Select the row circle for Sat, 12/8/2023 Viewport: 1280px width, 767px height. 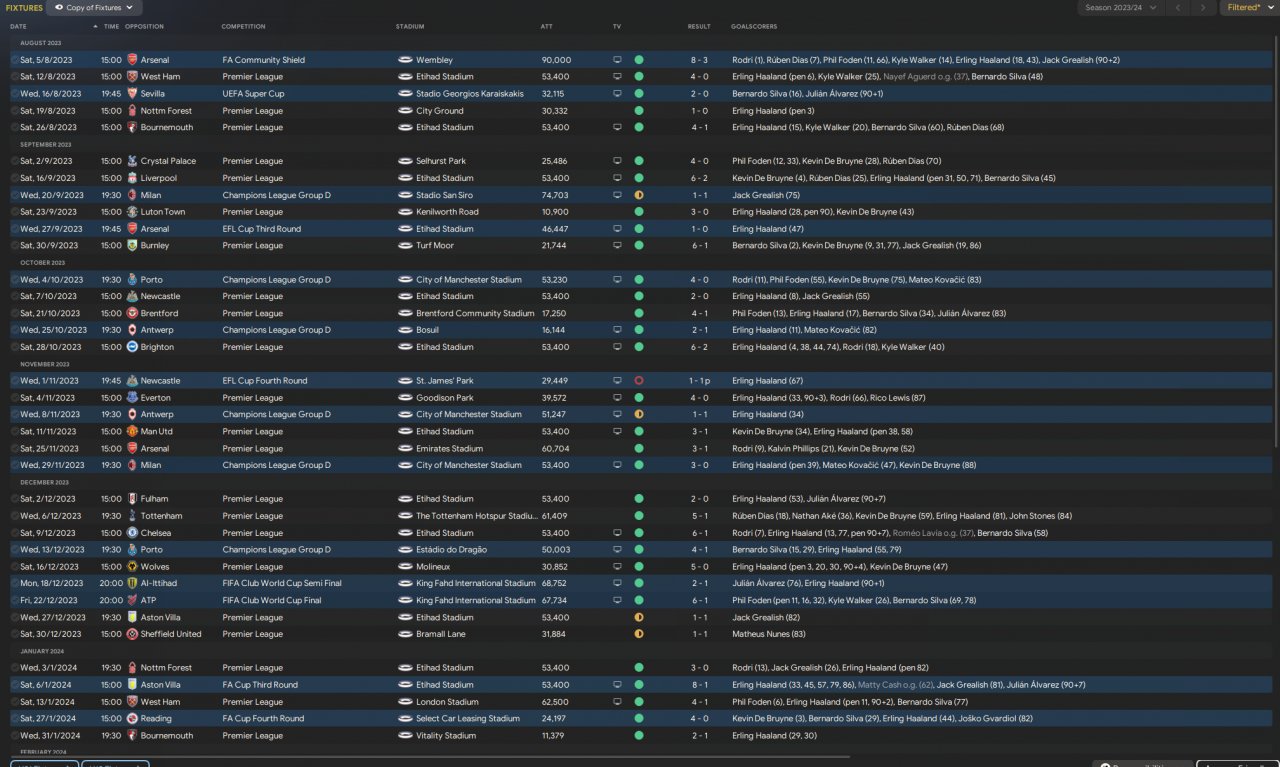point(15,77)
